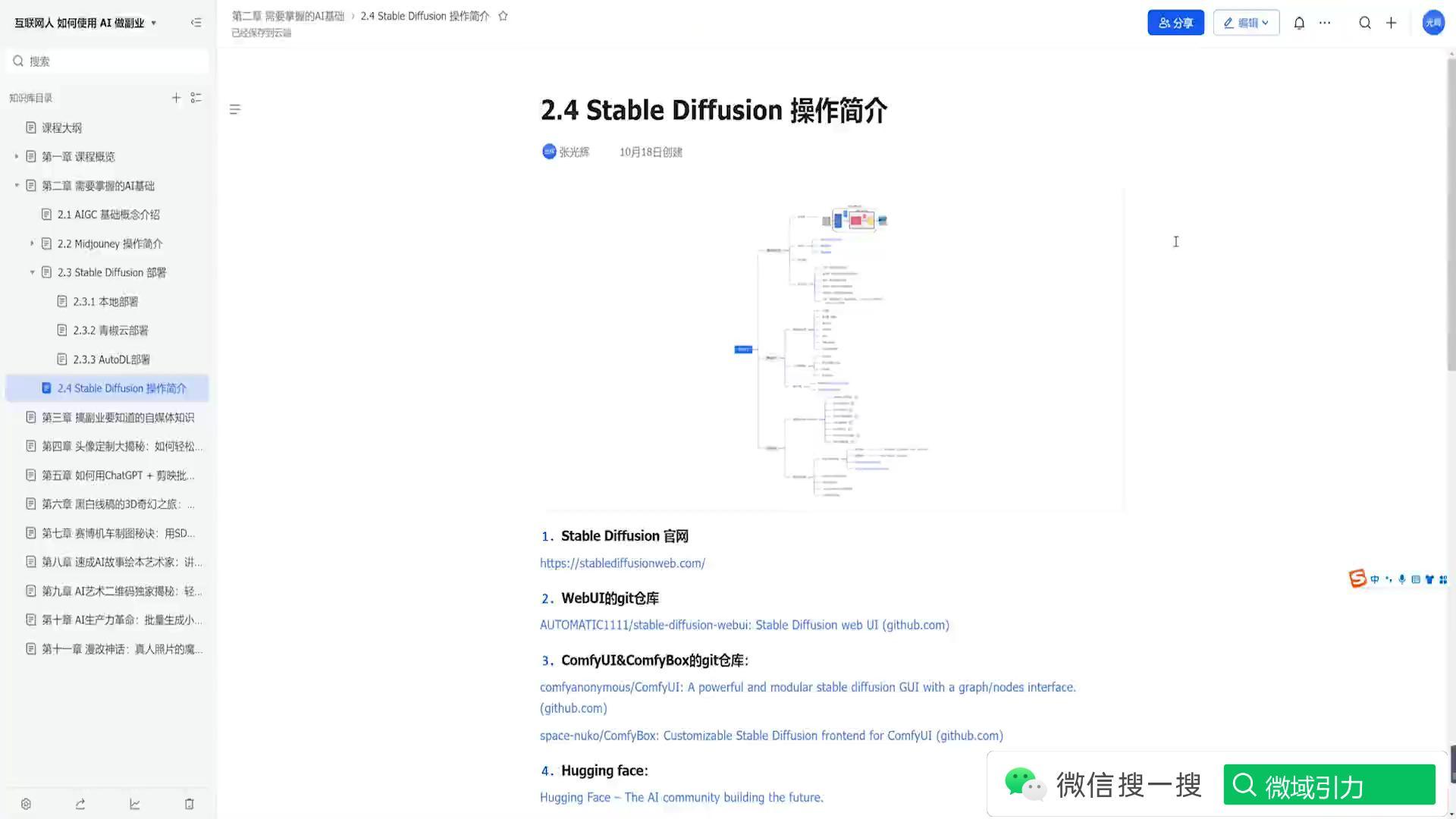
Task: Expand 2.2 Midjouney 操作简介 arrow
Action: [32, 243]
